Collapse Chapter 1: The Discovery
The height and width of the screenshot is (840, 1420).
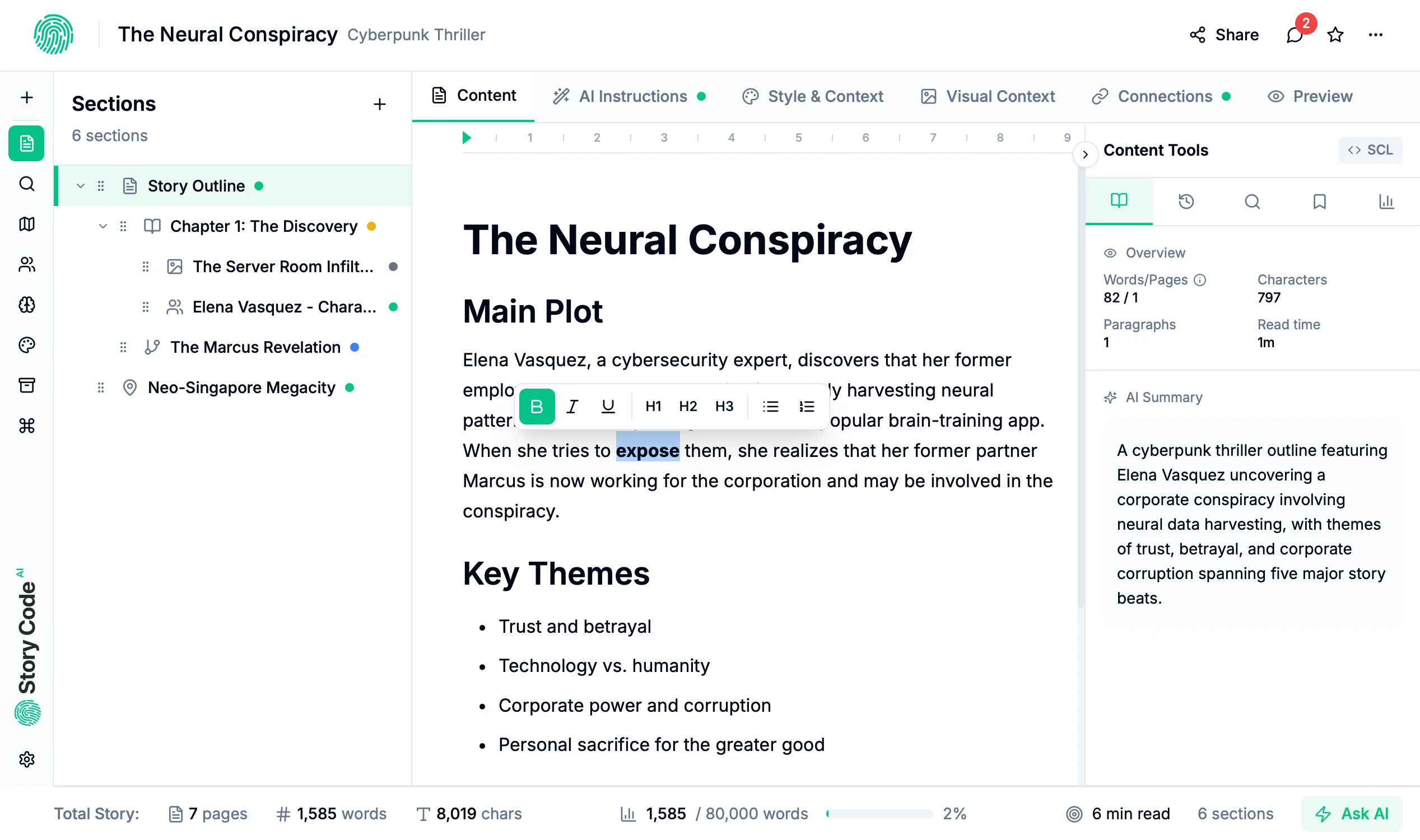103,226
